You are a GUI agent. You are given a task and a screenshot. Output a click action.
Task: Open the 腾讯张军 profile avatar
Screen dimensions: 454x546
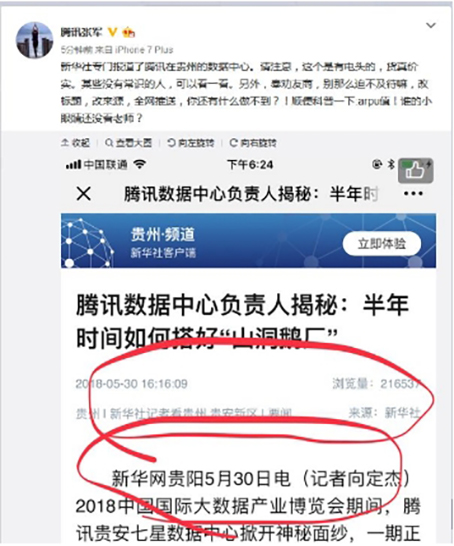pyautogui.click(x=35, y=40)
